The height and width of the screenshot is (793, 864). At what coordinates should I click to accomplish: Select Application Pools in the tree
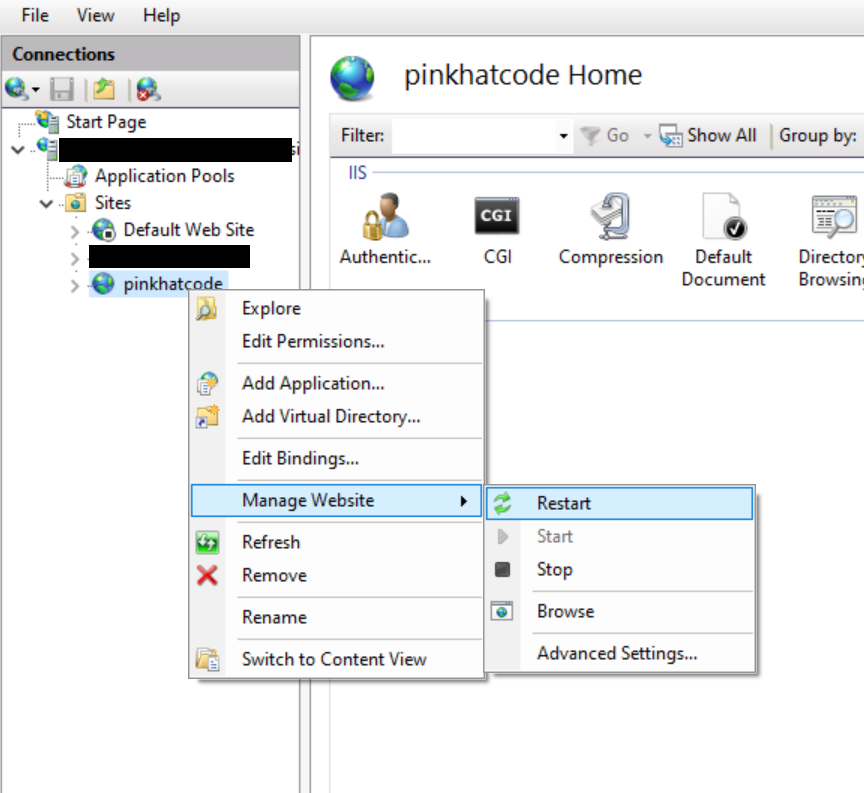[x=164, y=176]
